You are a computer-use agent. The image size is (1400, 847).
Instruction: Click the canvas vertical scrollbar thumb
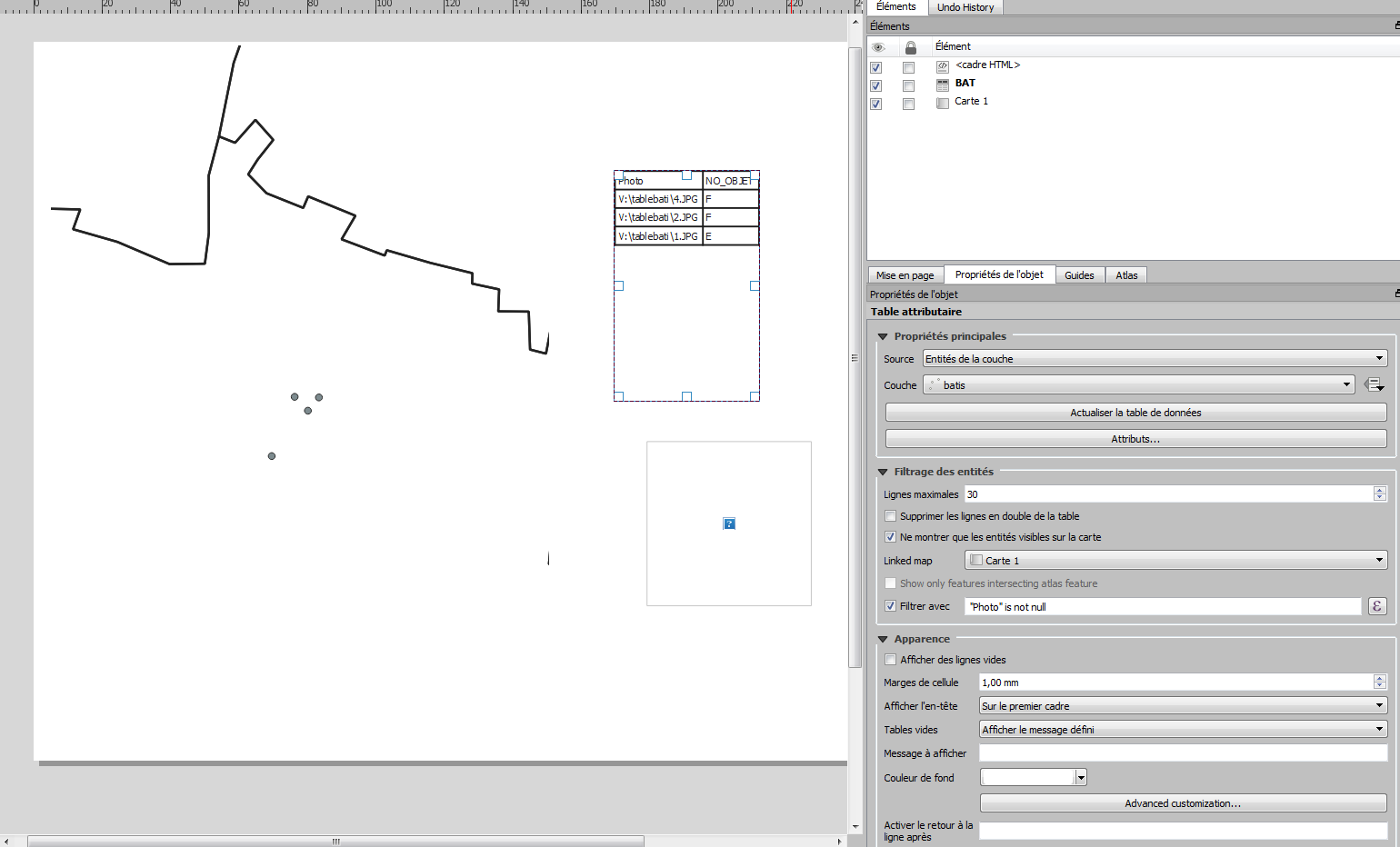855,357
